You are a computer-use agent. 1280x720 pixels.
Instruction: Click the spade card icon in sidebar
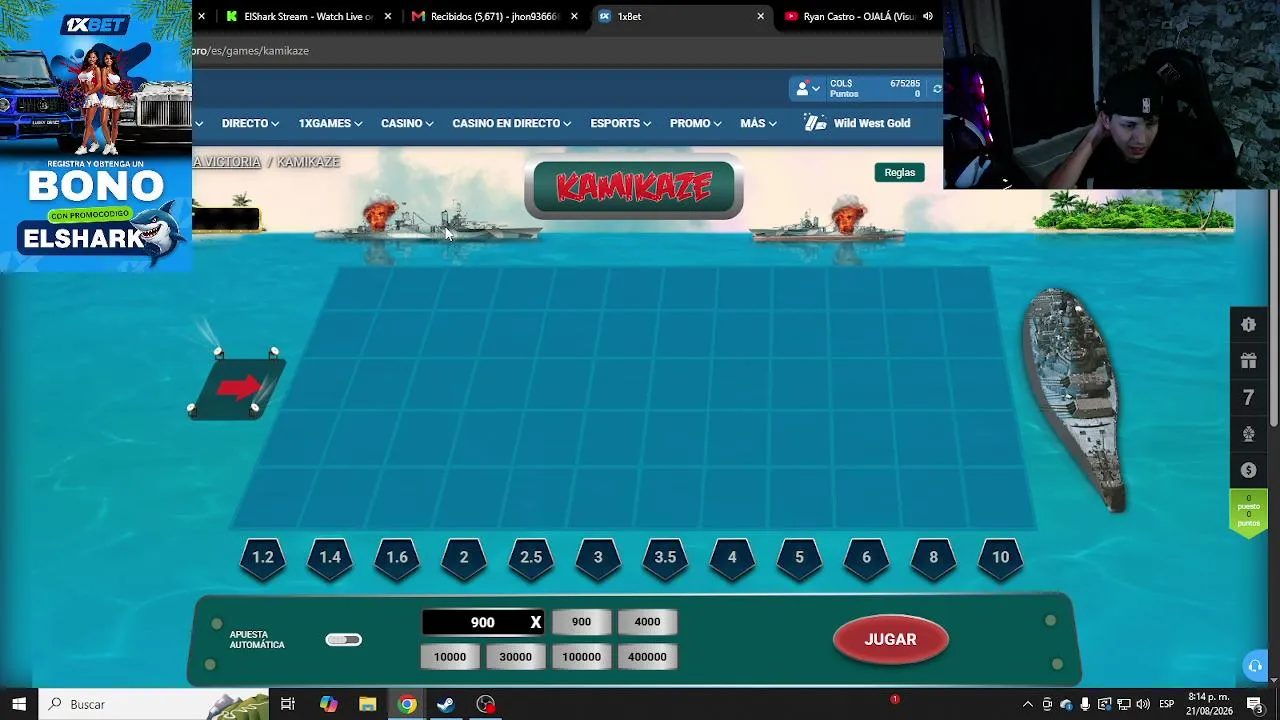(x=1248, y=434)
